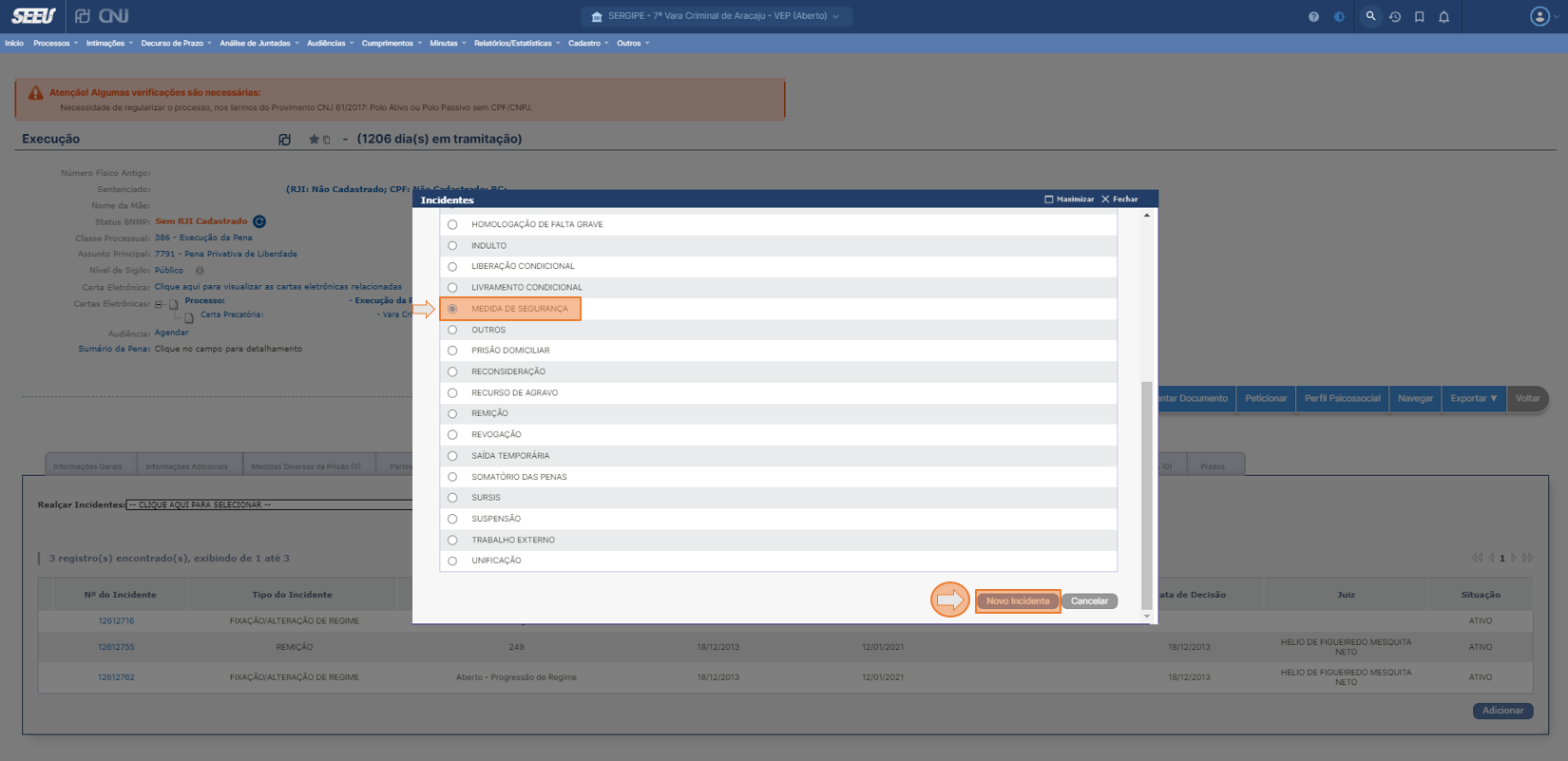The width and height of the screenshot is (1568, 761).
Task: Select LIVRAMENTO CONDICIONAL radio option
Action: [452, 288]
